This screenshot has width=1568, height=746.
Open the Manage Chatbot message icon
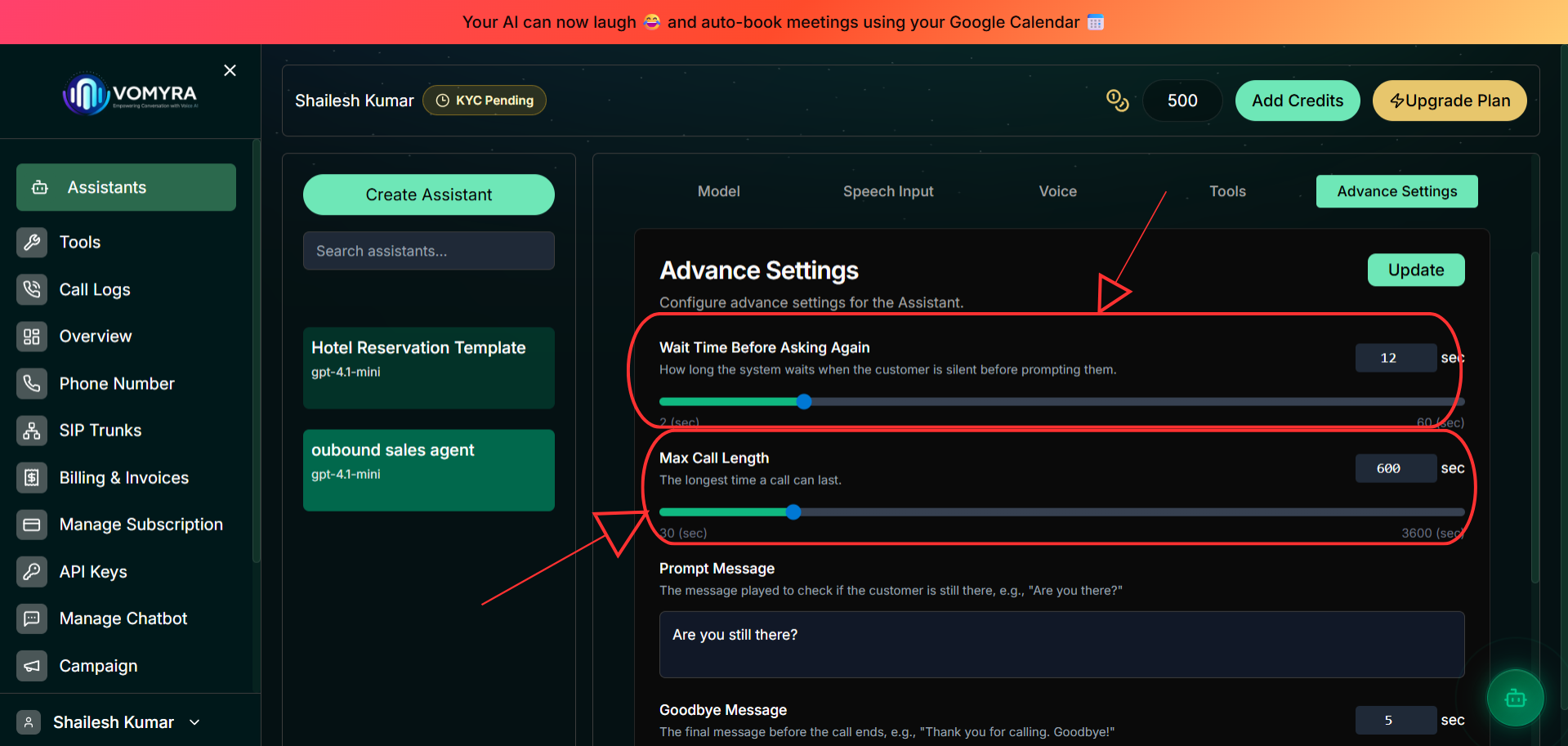coord(32,618)
